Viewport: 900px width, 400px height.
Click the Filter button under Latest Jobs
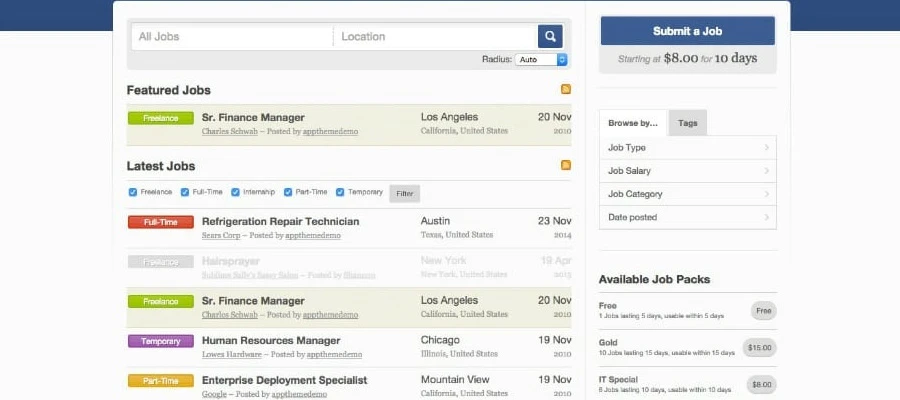tap(405, 193)
